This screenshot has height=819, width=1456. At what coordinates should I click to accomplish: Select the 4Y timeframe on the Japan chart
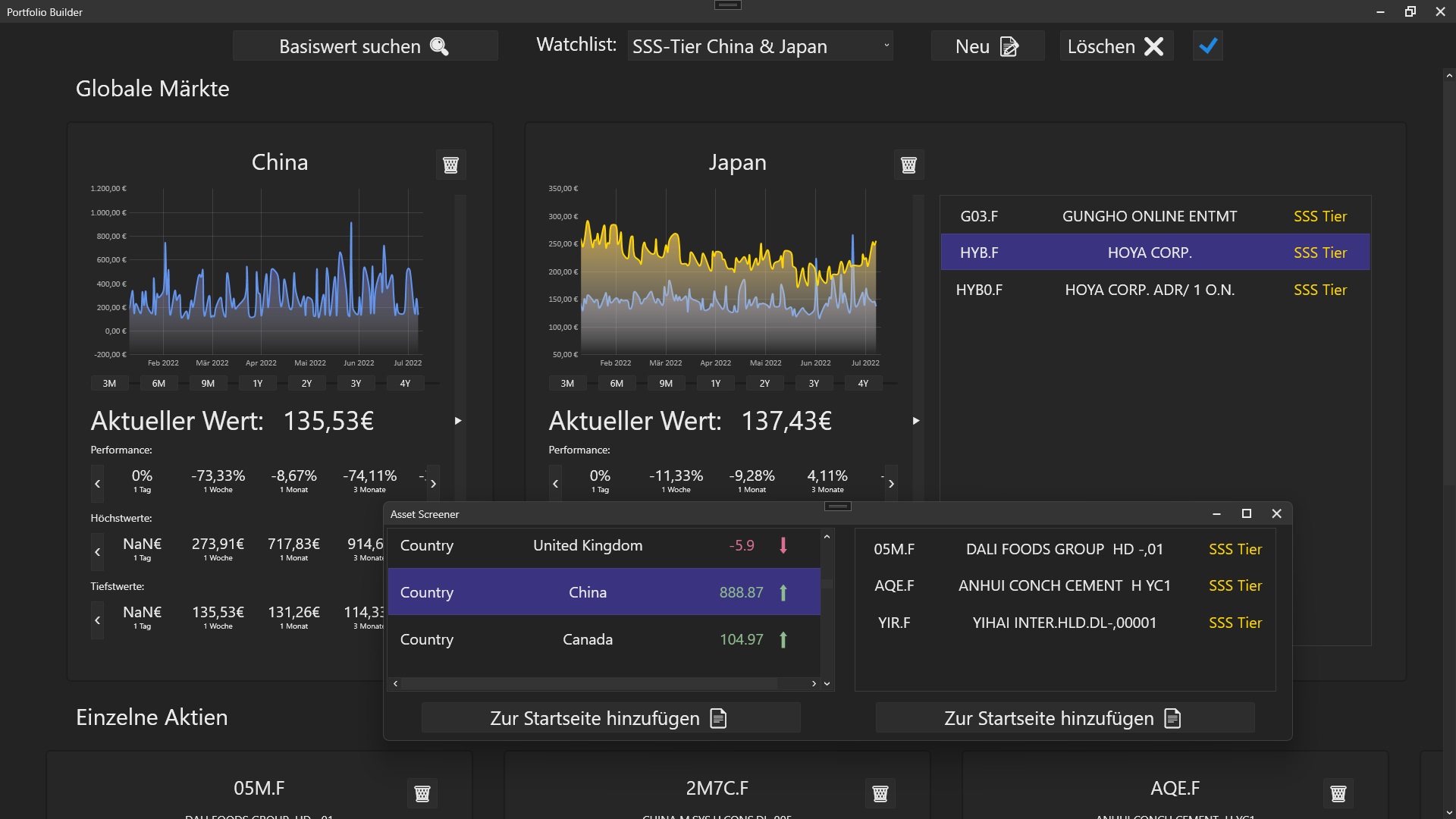(863, 383)
